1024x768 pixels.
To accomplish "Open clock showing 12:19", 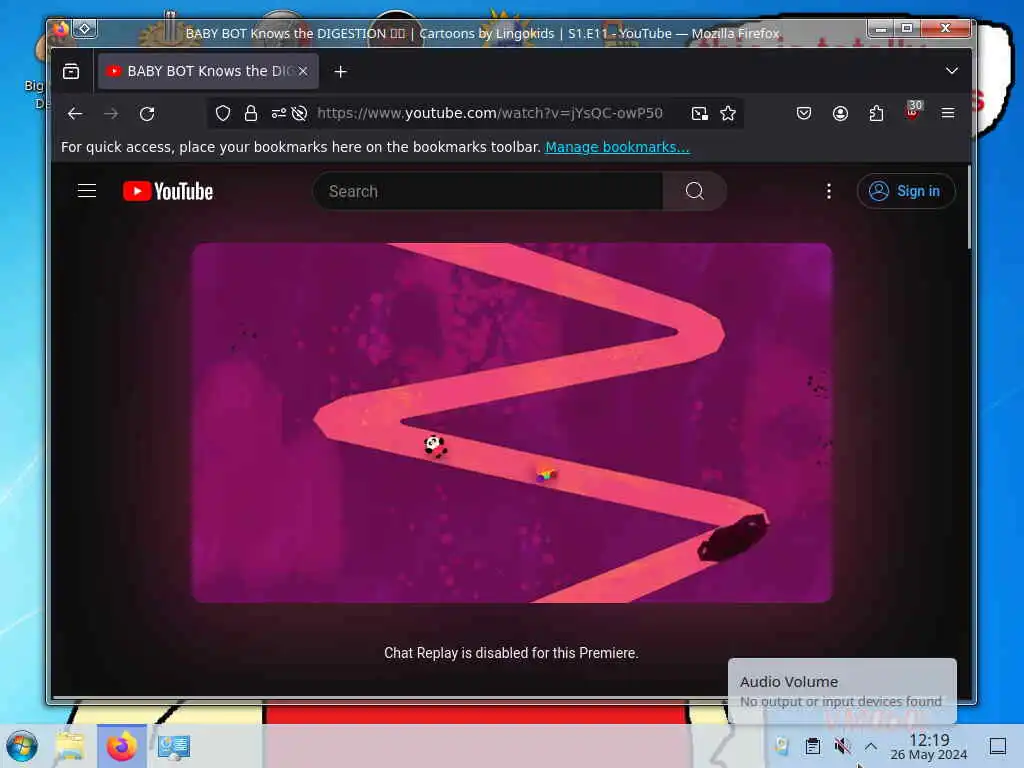I will 929,746.
